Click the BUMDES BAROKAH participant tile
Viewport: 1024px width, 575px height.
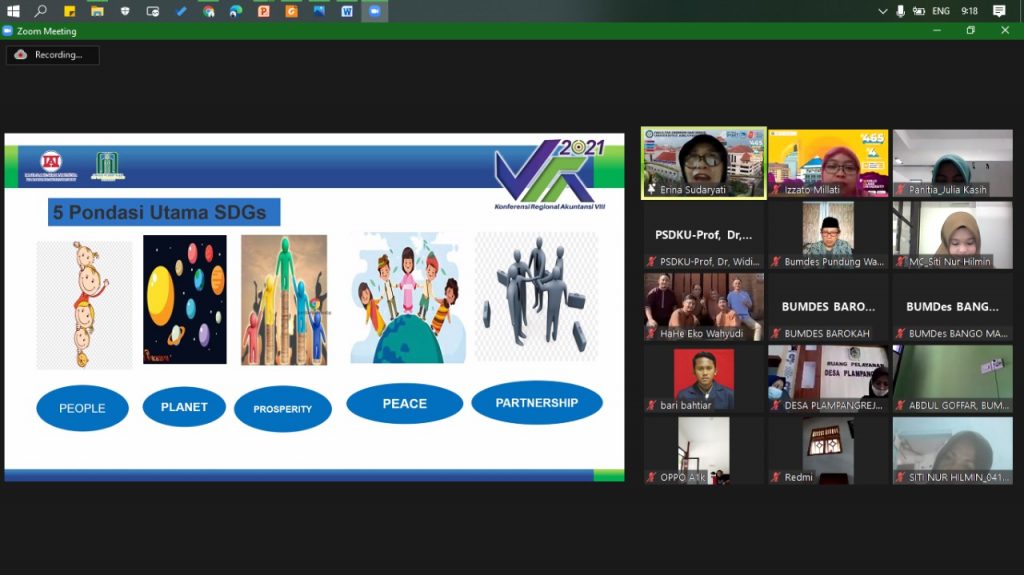(x=828, y=307)
